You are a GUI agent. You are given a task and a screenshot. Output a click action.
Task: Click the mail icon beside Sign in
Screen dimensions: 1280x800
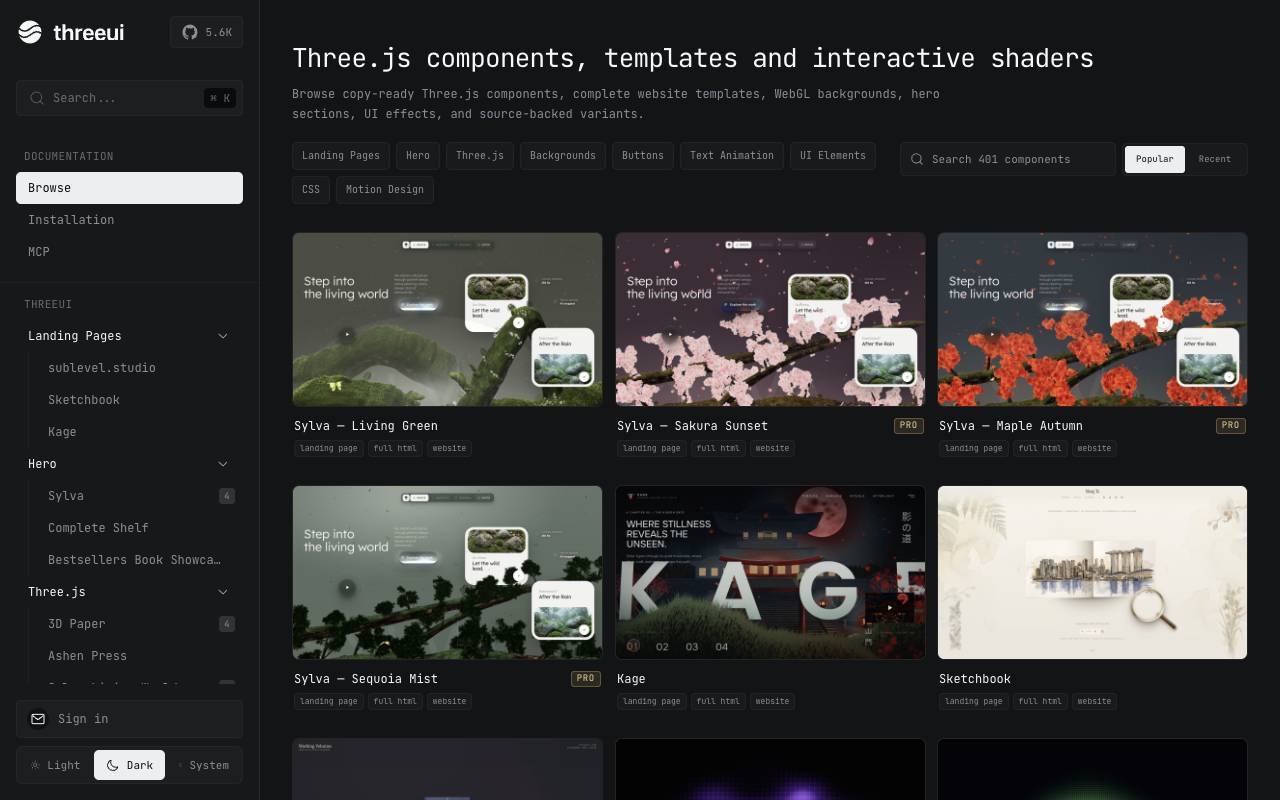click(x=38, y=719)
